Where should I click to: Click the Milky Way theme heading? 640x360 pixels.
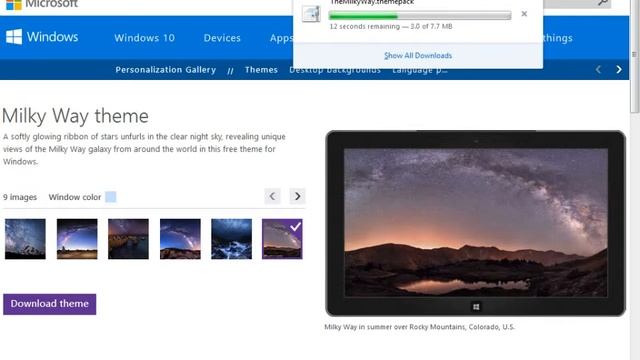pyautogui.click(x=76, y=116)
